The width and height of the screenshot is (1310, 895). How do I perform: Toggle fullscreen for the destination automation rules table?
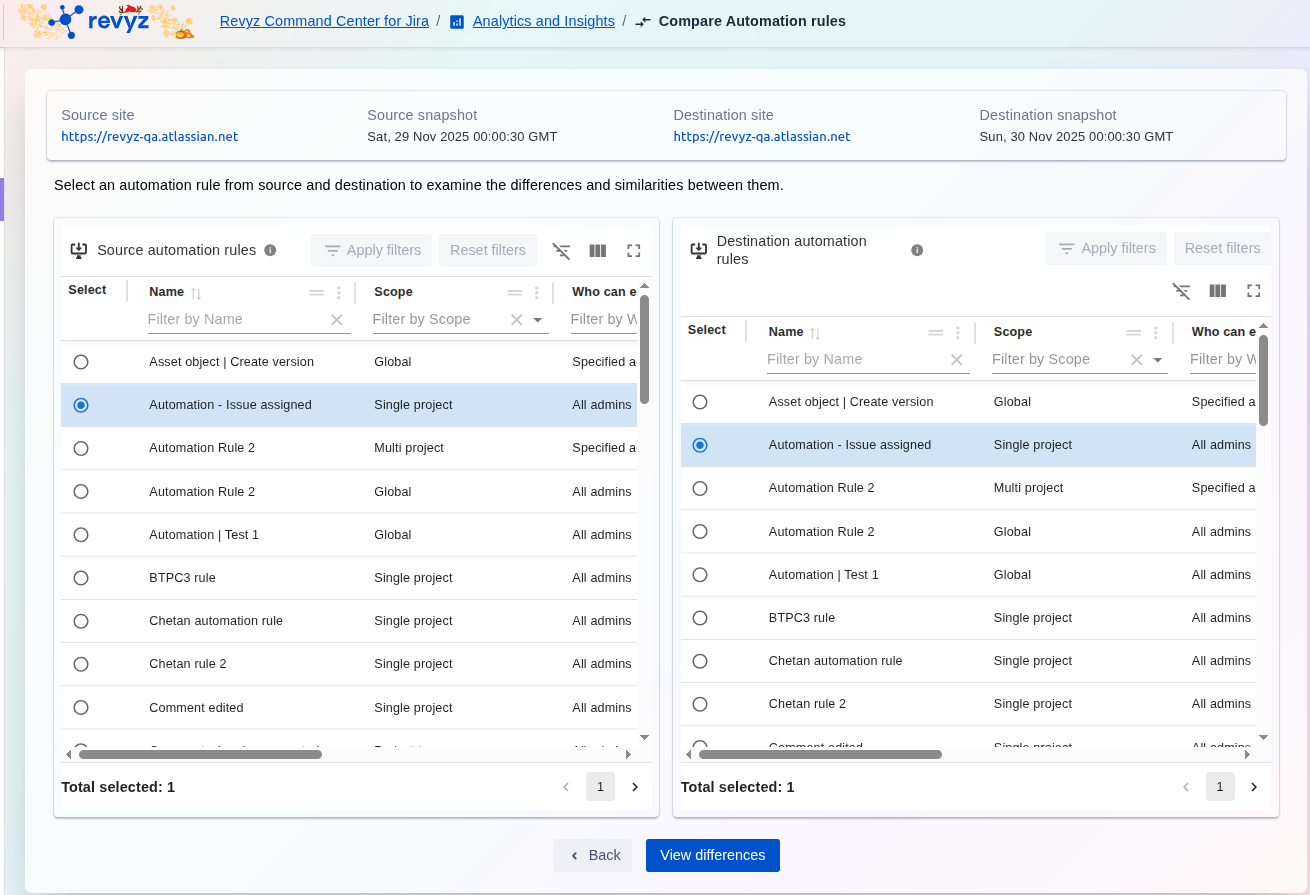[x=1254, y=291]
